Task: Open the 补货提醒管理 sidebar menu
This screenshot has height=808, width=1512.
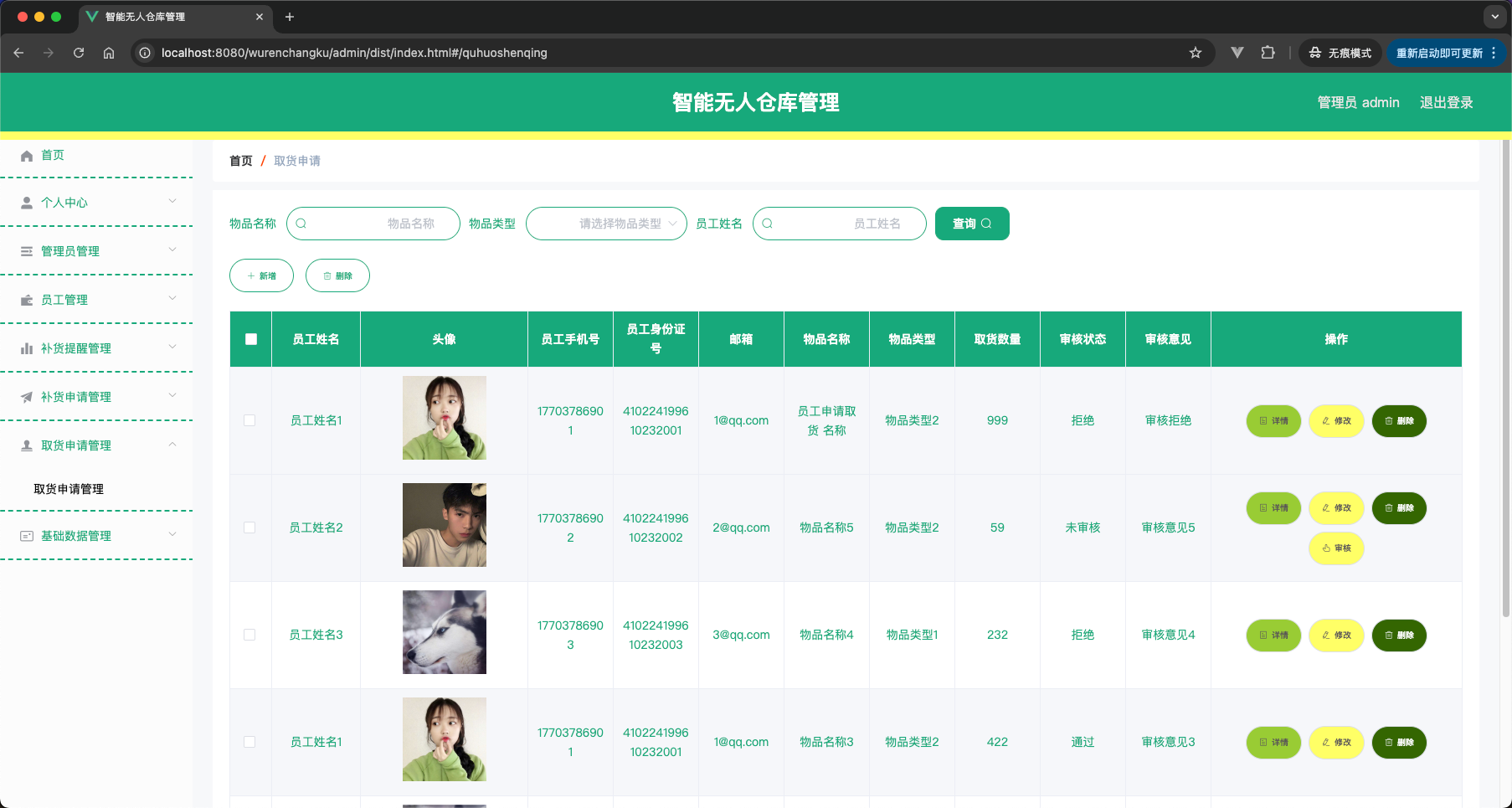Action: tap(96, 348)
